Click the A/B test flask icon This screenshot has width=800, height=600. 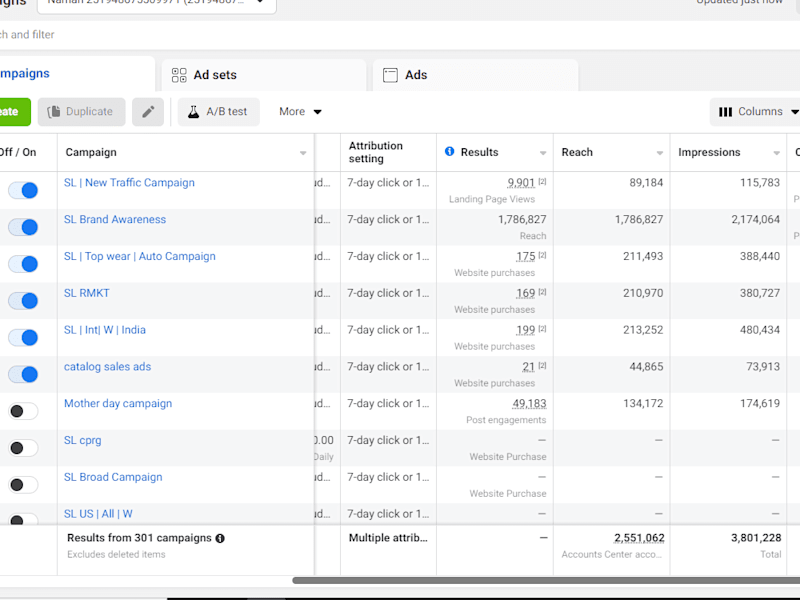[x=193, y=112]
